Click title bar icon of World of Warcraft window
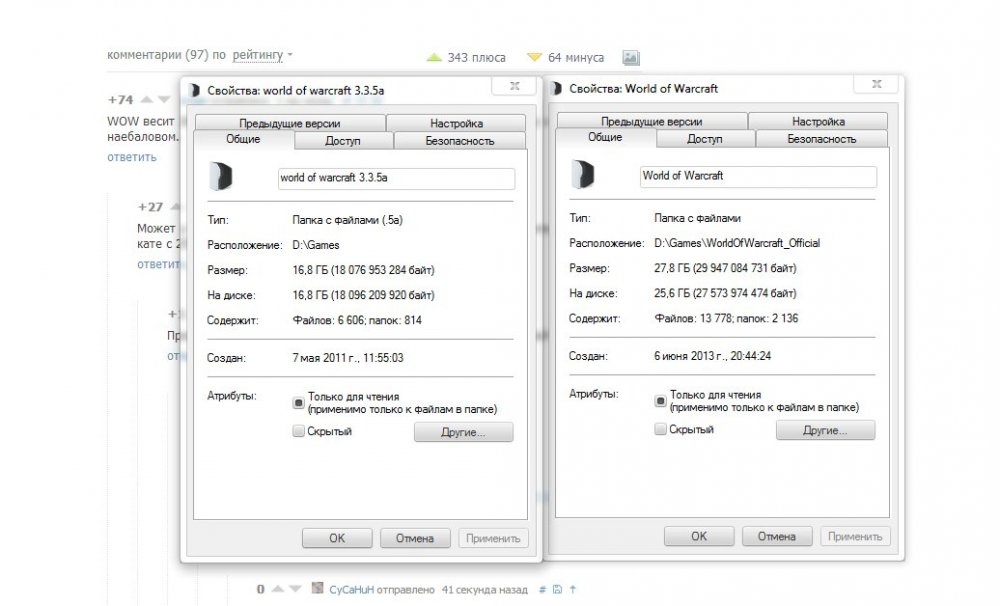Viewport: 1000px width, 606px height. 555,89
